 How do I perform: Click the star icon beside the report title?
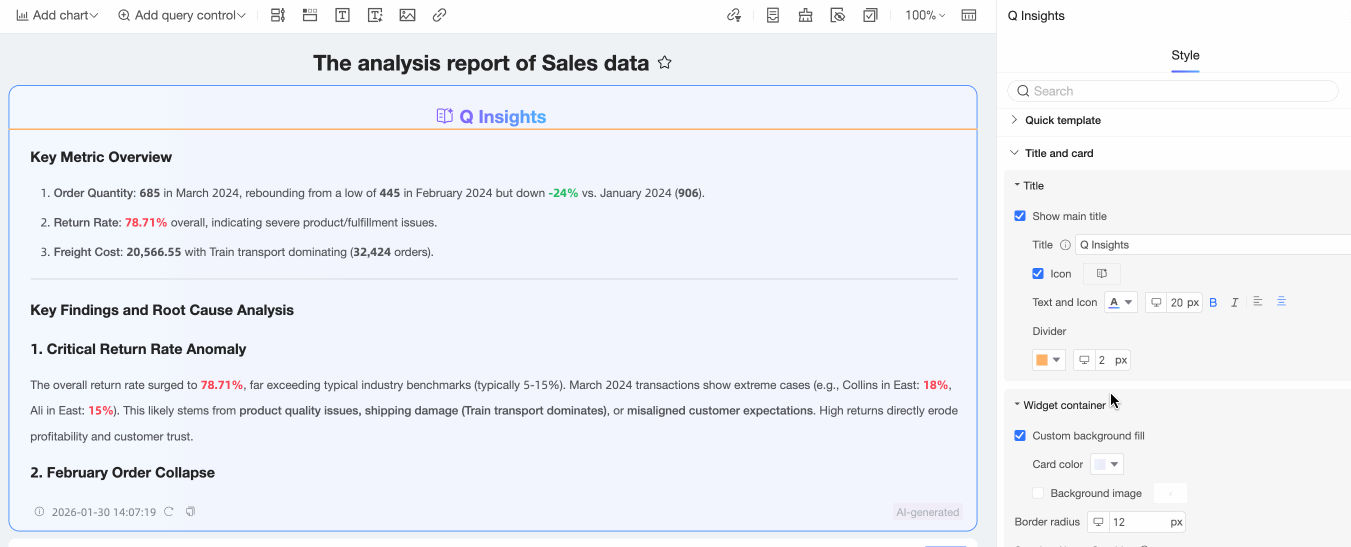(665, 63)
